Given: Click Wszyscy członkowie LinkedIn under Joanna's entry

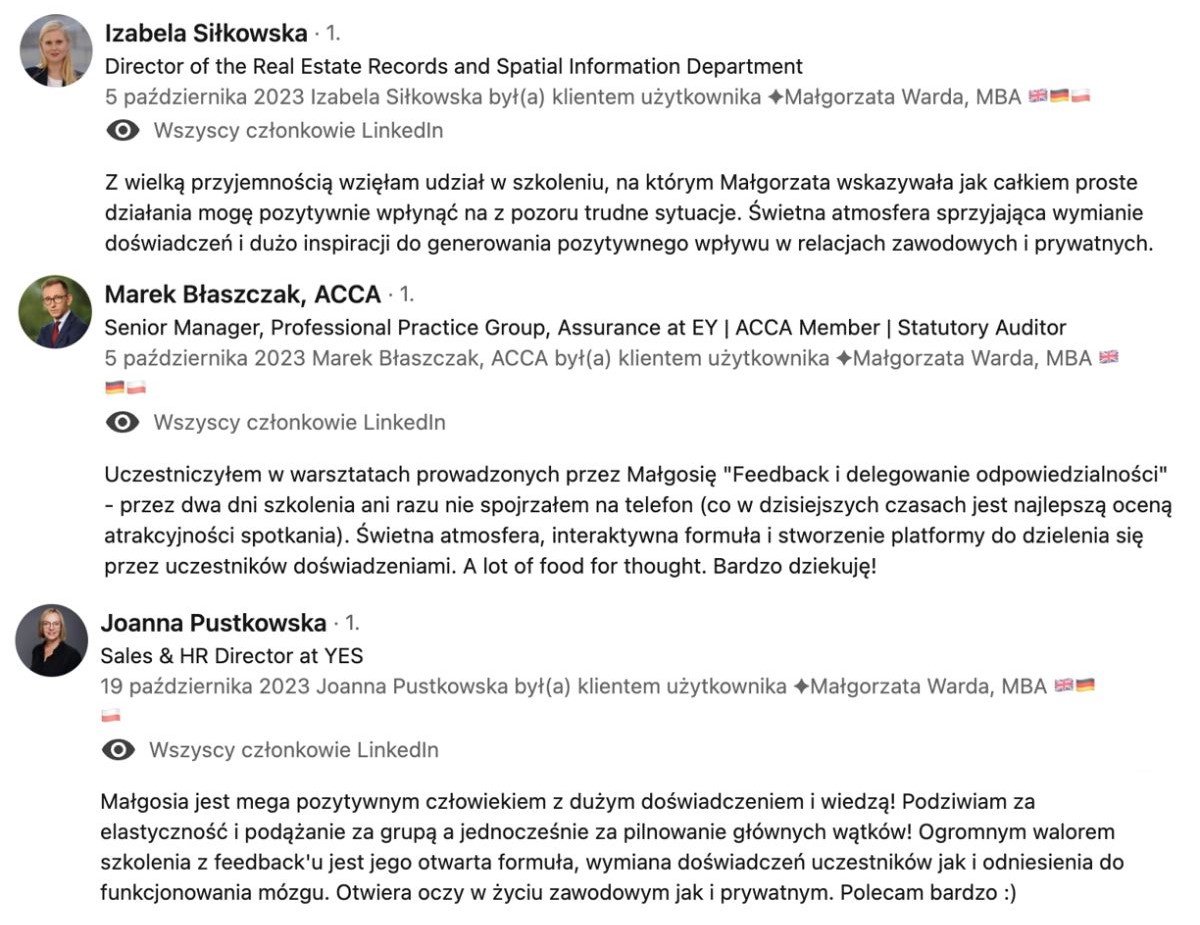Looking at the screenshot, I should (x=294, y=750).
